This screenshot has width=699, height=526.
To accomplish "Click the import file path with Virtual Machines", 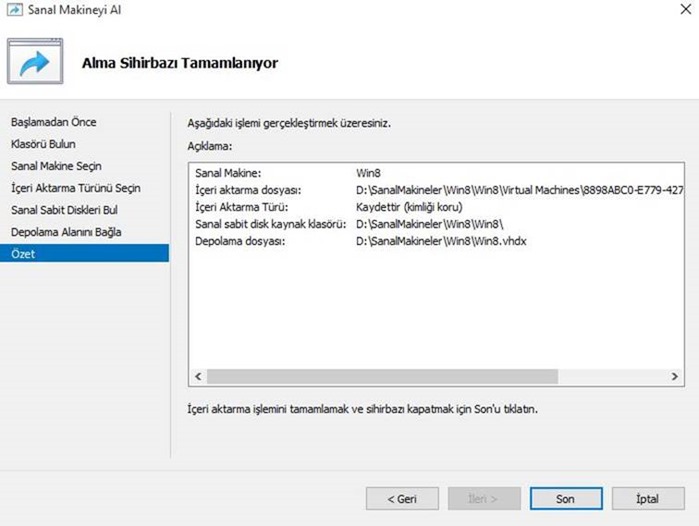I will [x=519, y=190].
